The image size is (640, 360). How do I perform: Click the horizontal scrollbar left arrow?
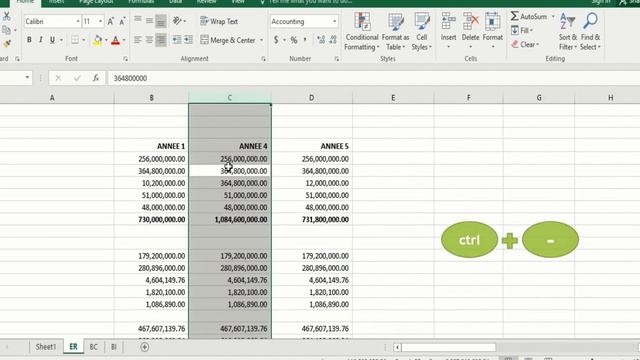coord(397,347)
